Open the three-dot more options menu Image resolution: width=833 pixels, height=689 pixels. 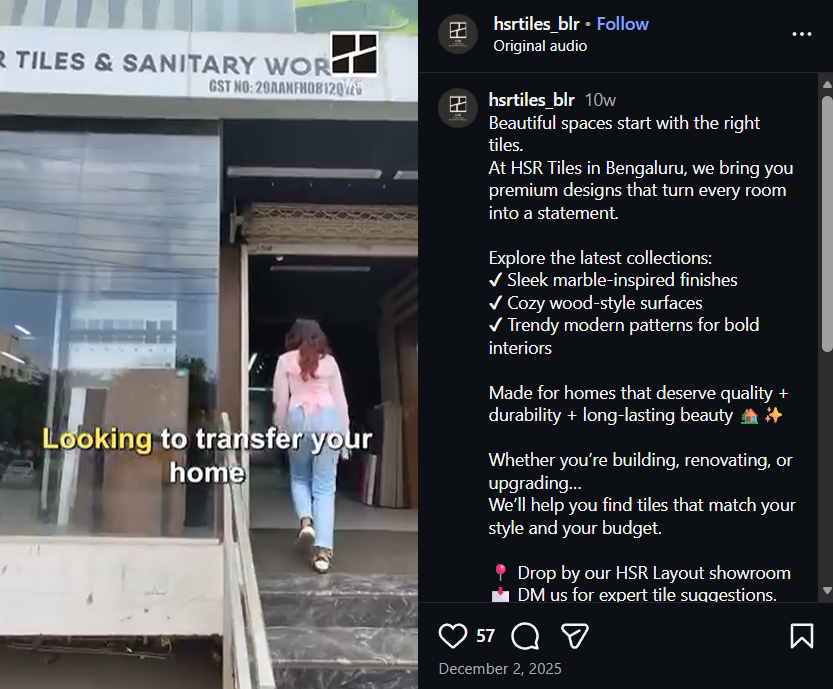coord(802,34)
